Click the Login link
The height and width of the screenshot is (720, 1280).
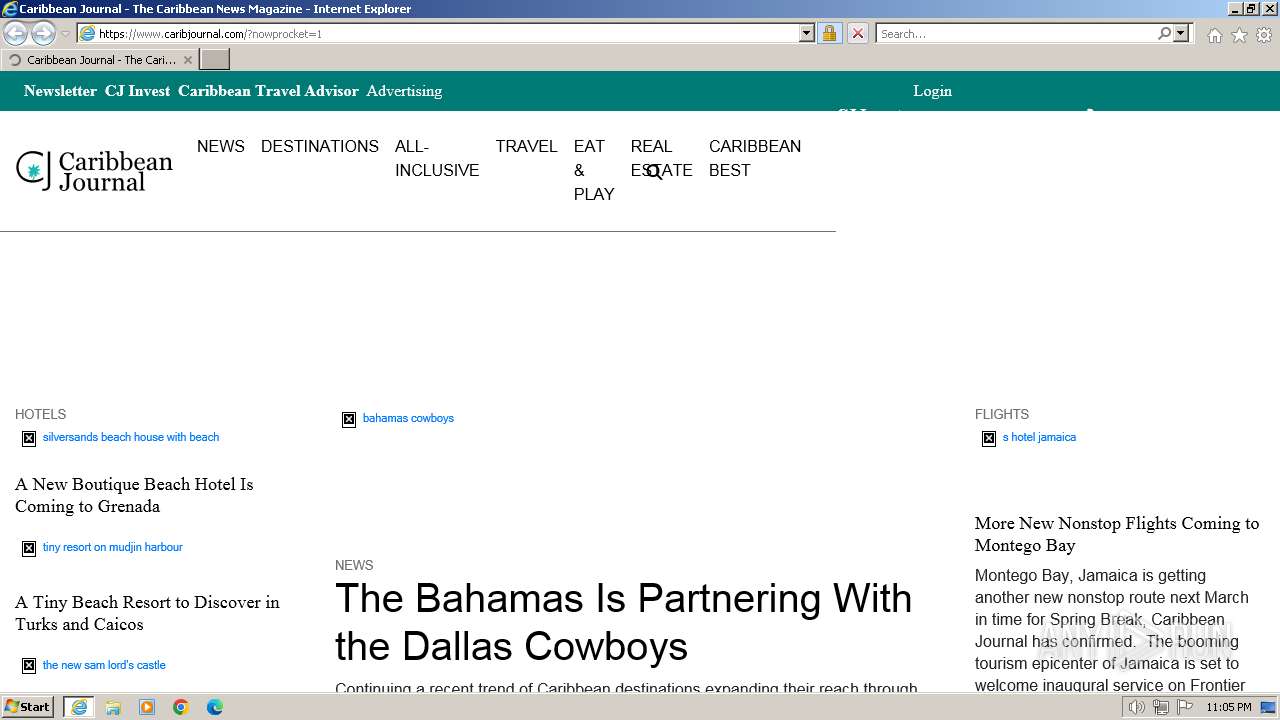(932, 91)
